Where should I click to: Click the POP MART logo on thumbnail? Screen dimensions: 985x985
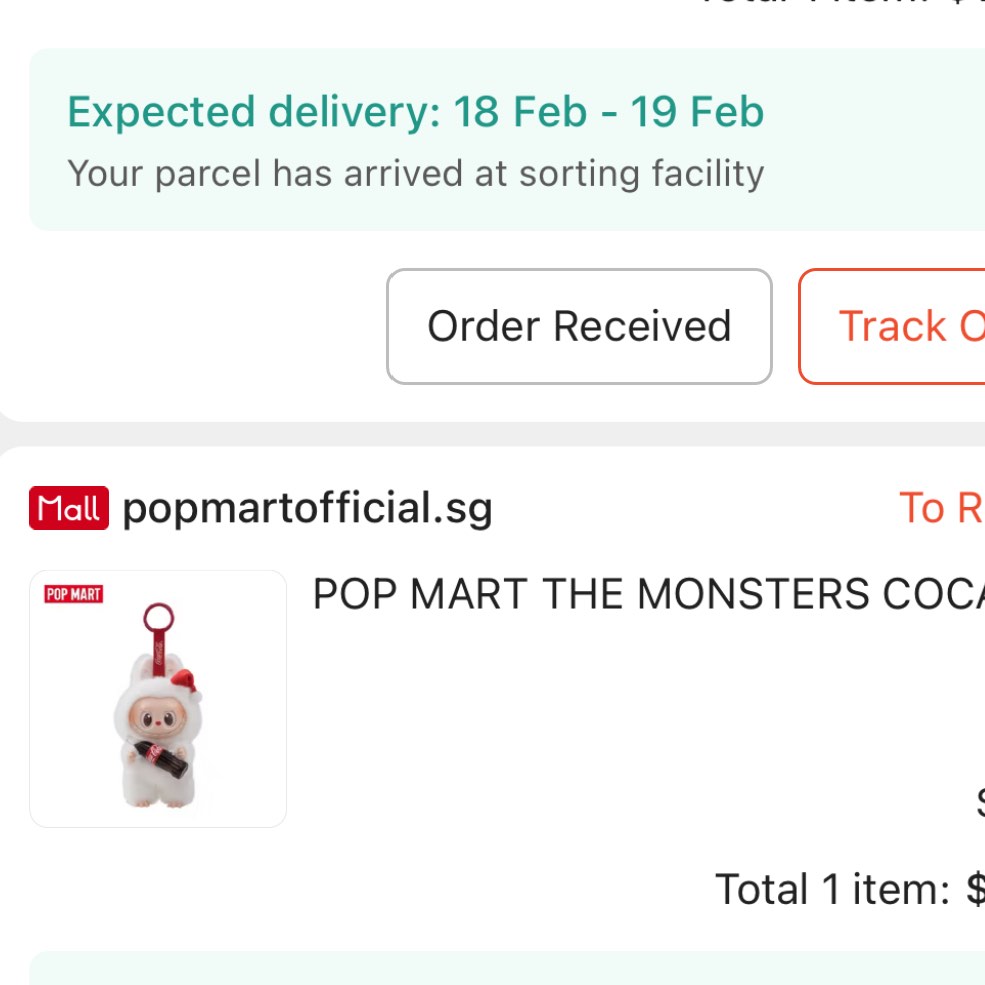(x=74, y=595)
